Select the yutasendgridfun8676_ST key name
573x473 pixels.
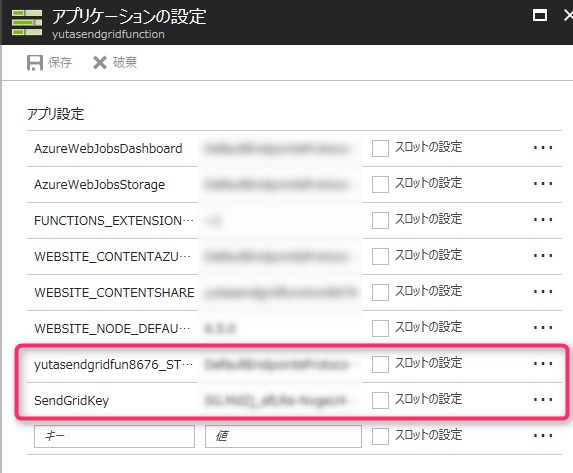coord(113,364)
